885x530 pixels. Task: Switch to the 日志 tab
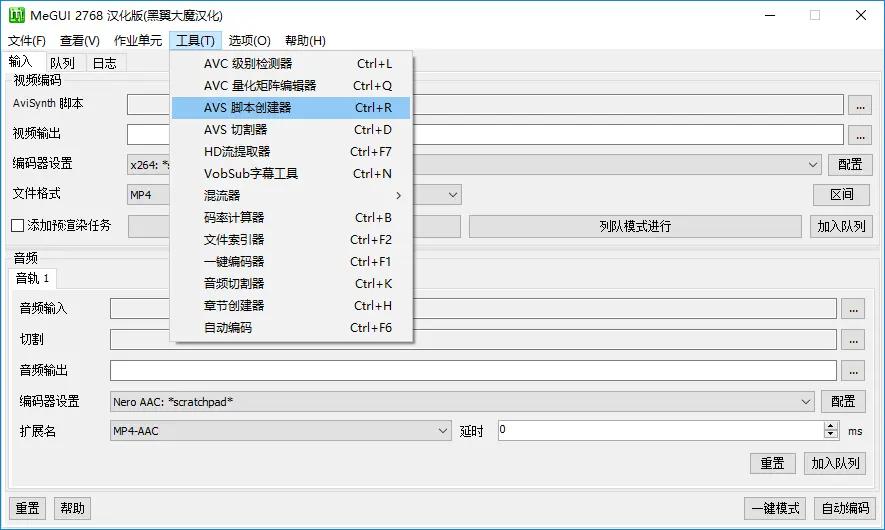(105, 63)
